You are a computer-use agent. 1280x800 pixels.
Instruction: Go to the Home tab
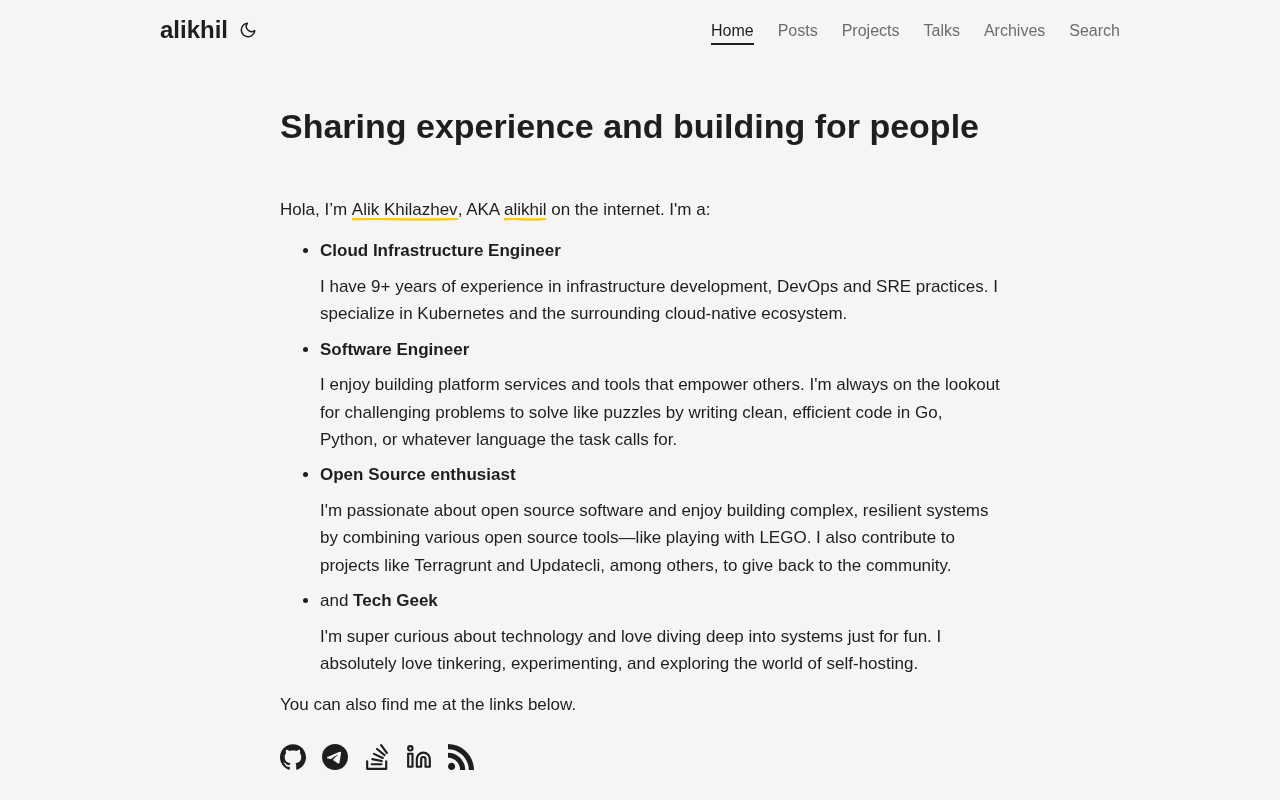click(732, 31)
